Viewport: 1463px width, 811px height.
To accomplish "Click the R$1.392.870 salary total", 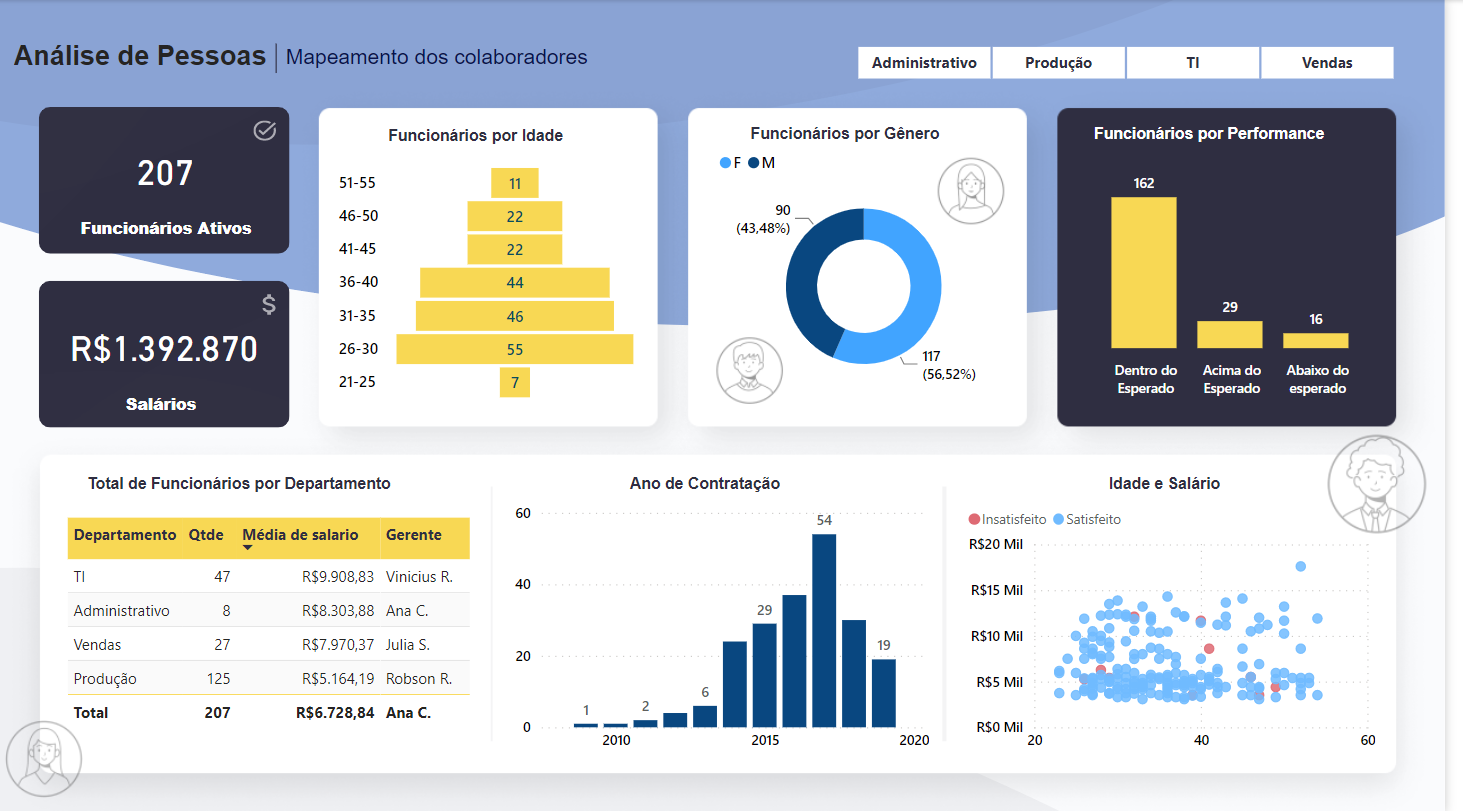I will point(164,349).
